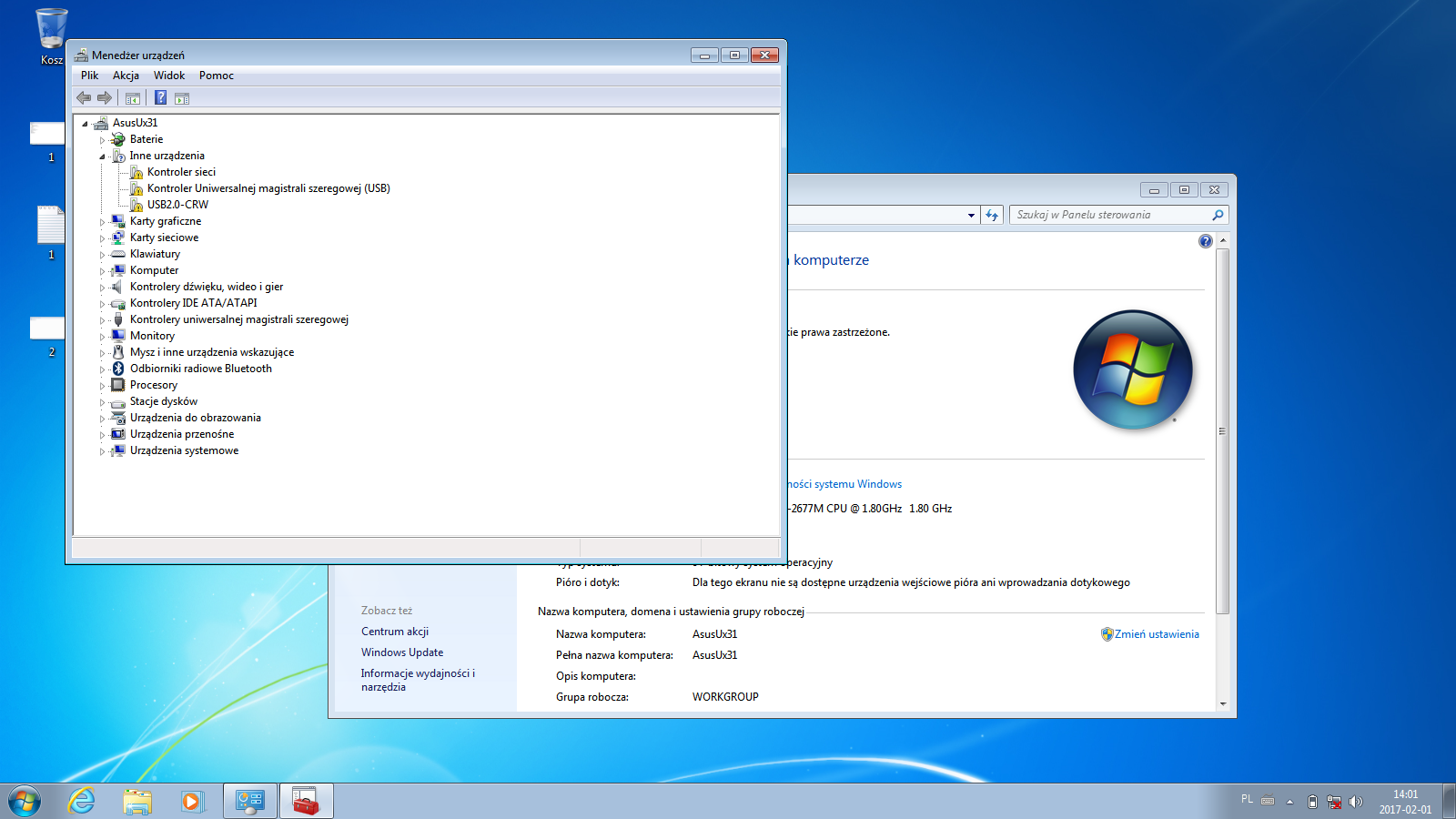Select Kontroler Uniwersalnej magistrali szeregowej (USB)
Viewport: 1456px width, 819px height.
(268, 188)
